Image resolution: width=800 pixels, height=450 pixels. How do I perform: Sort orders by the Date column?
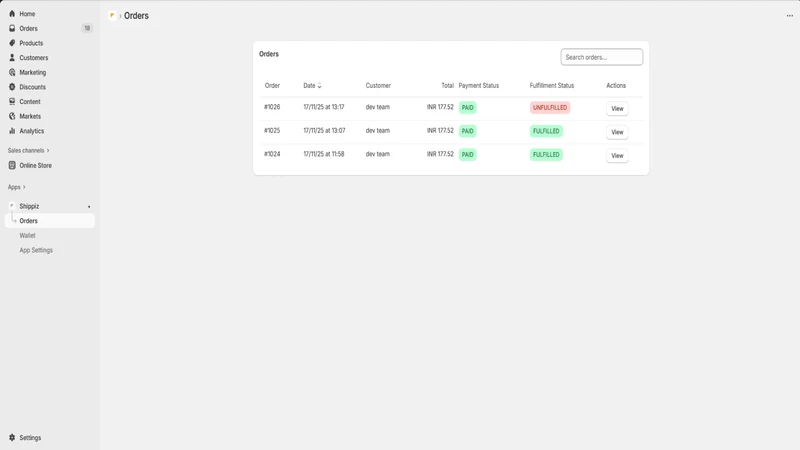tap(312, 86)
